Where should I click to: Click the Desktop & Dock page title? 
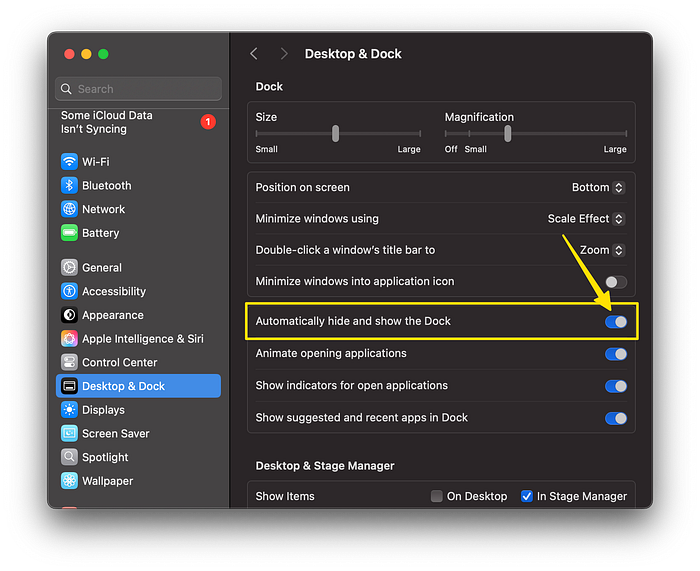click(x=353, y=54)
